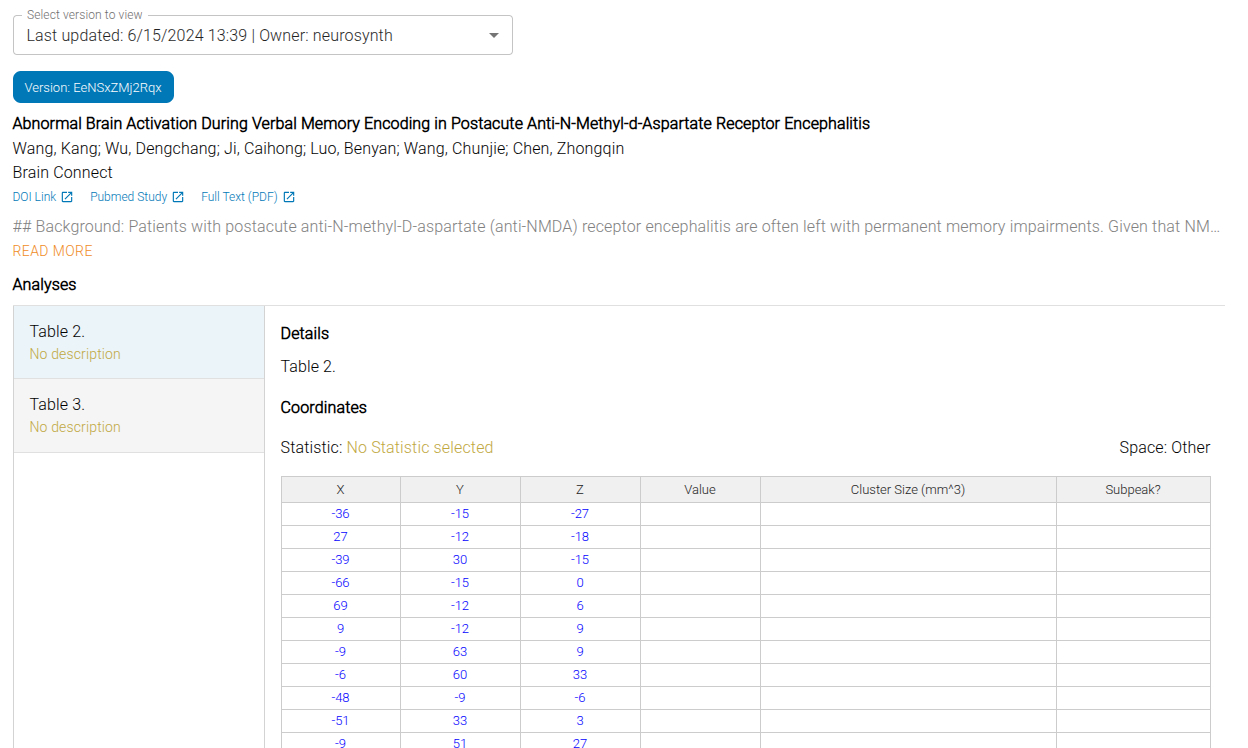This screenshot has height=748, width=1248.
Task: Click the Z column header
Action: tap(580, 490)
